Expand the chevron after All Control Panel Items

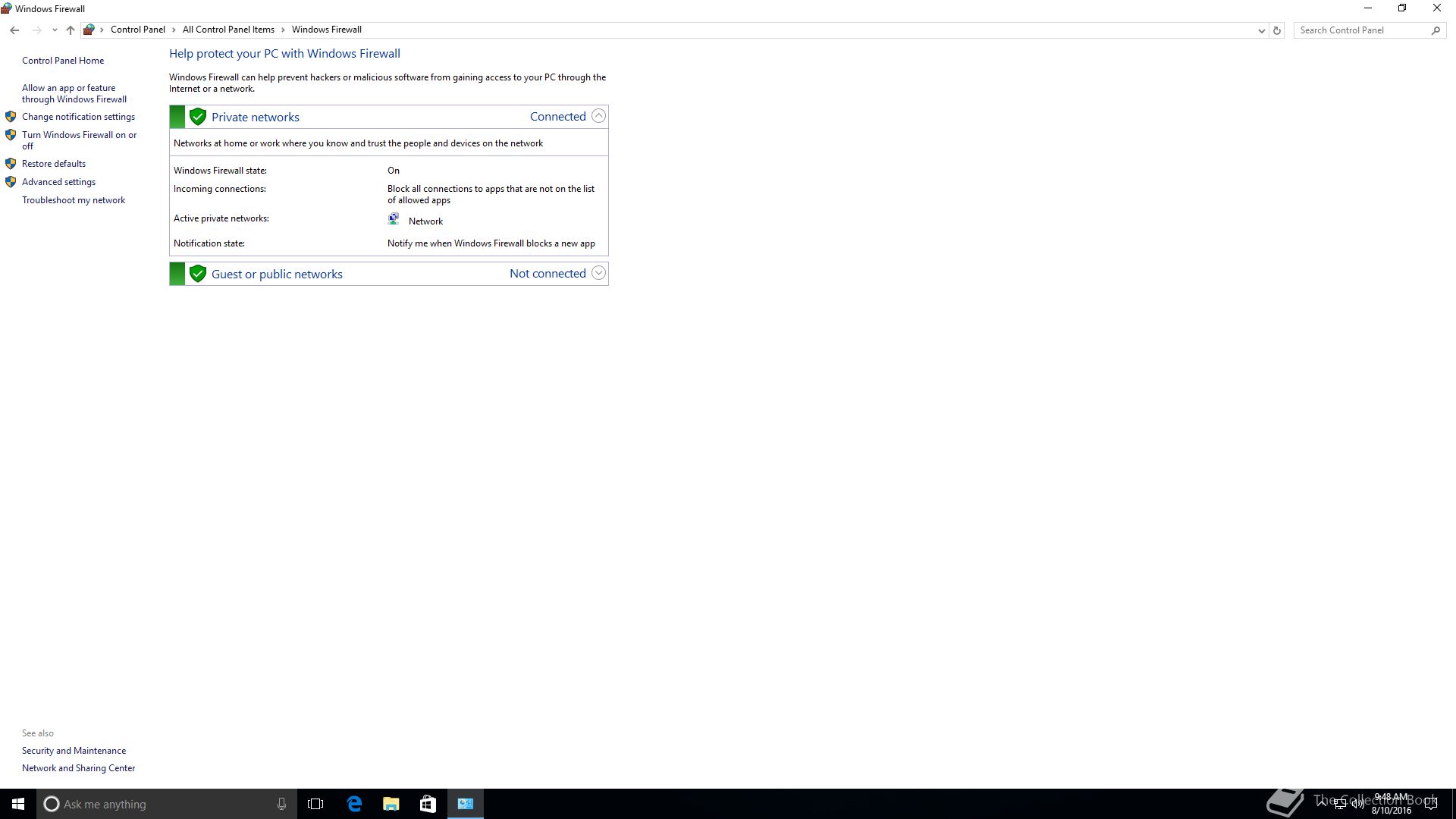tap(283, 30)
